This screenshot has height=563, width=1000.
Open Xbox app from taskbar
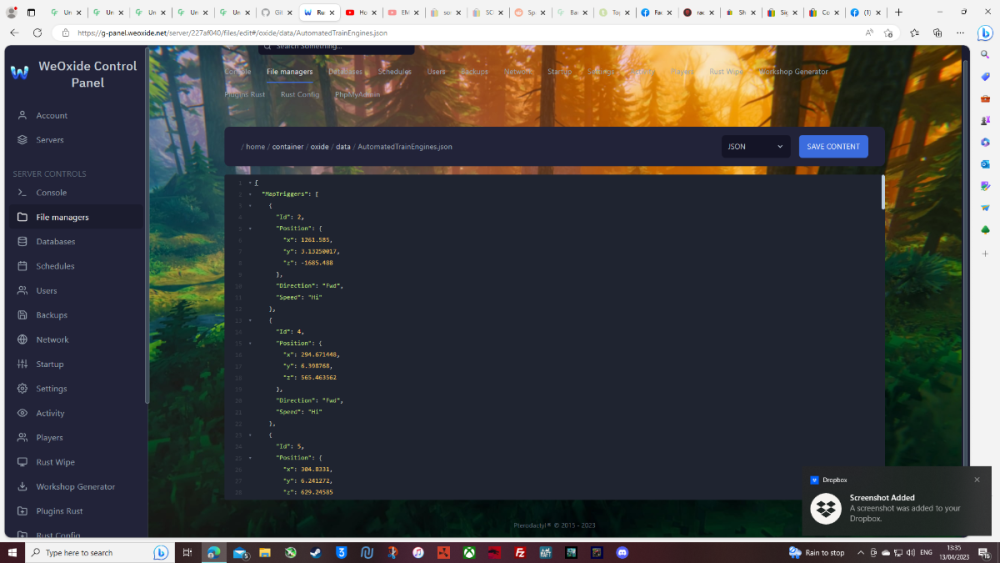(x=469, y=553)
